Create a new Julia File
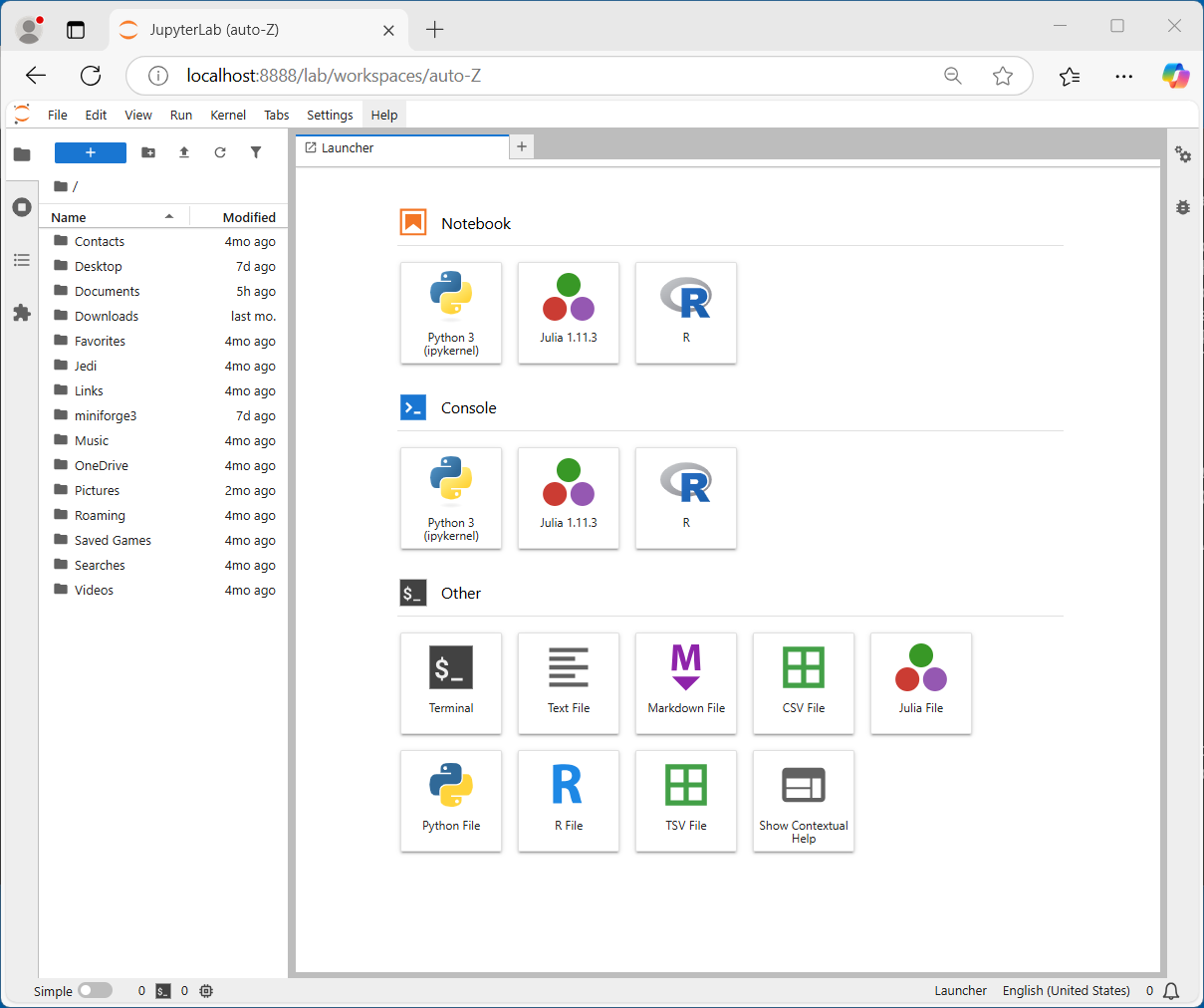This screenshot has height=1008, width=1204. tap(921, 683)
